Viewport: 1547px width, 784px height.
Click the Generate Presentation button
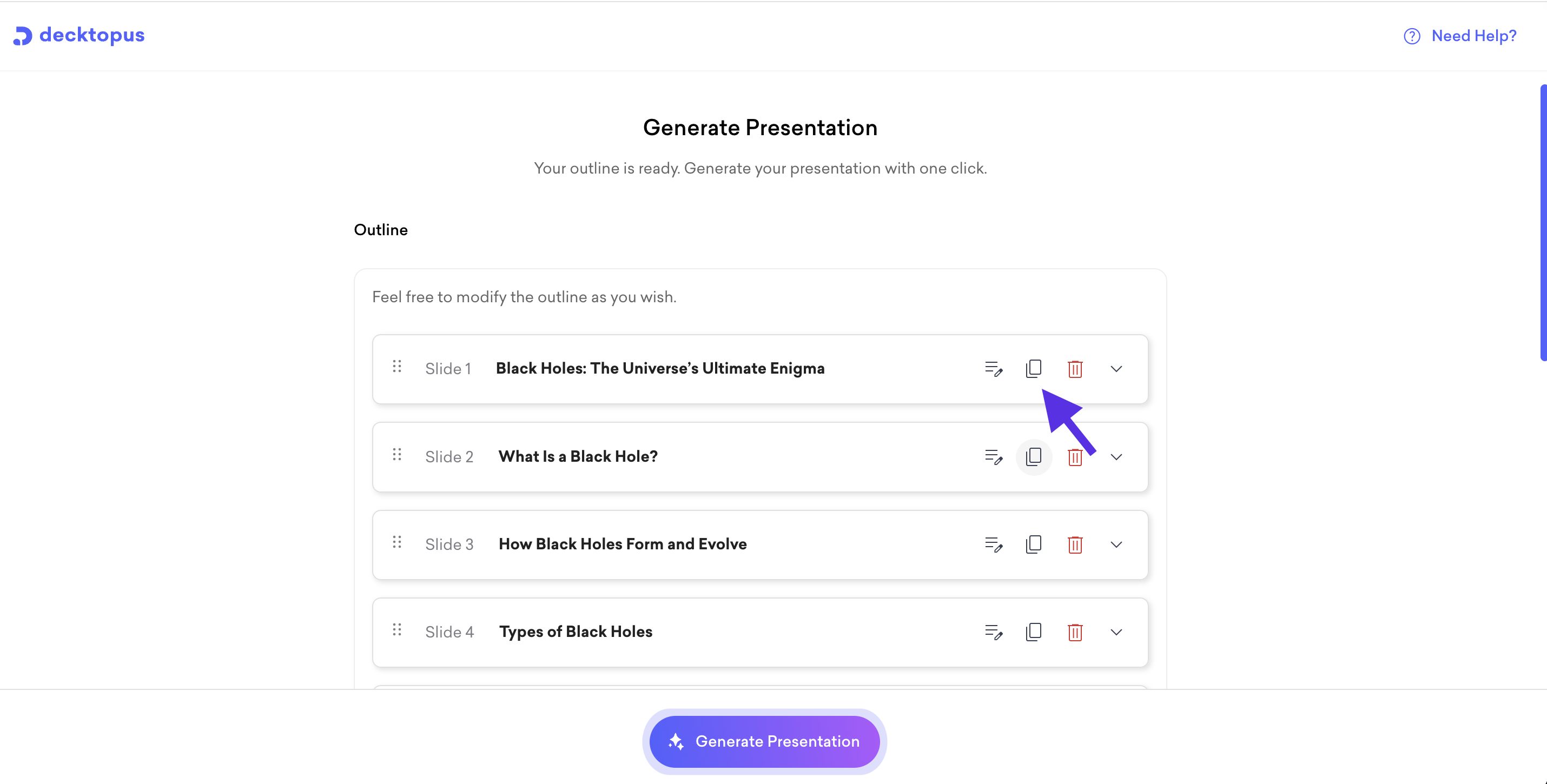click(764, 741)
